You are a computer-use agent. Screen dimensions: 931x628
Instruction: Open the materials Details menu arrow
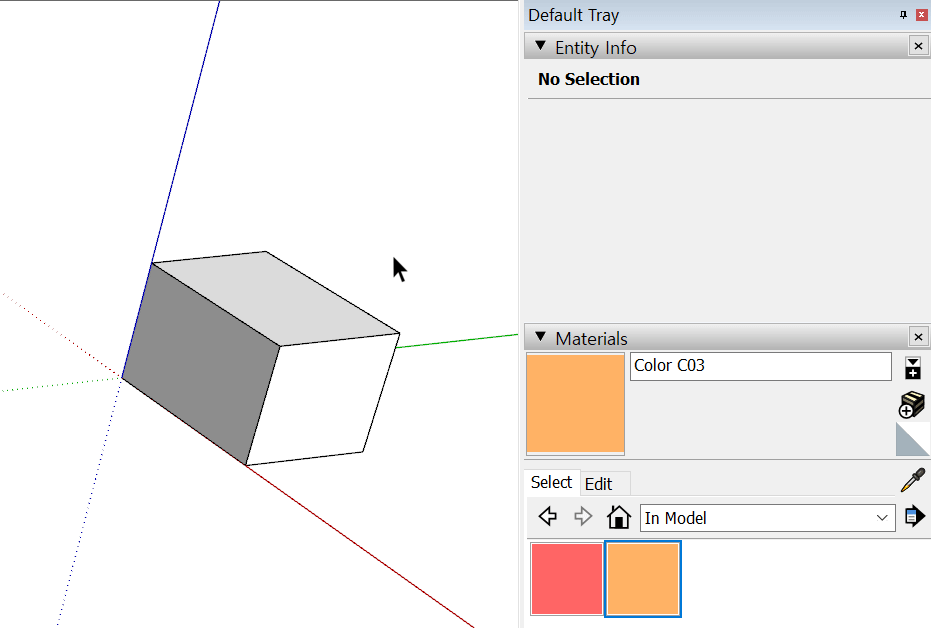[x=915, y=516]
